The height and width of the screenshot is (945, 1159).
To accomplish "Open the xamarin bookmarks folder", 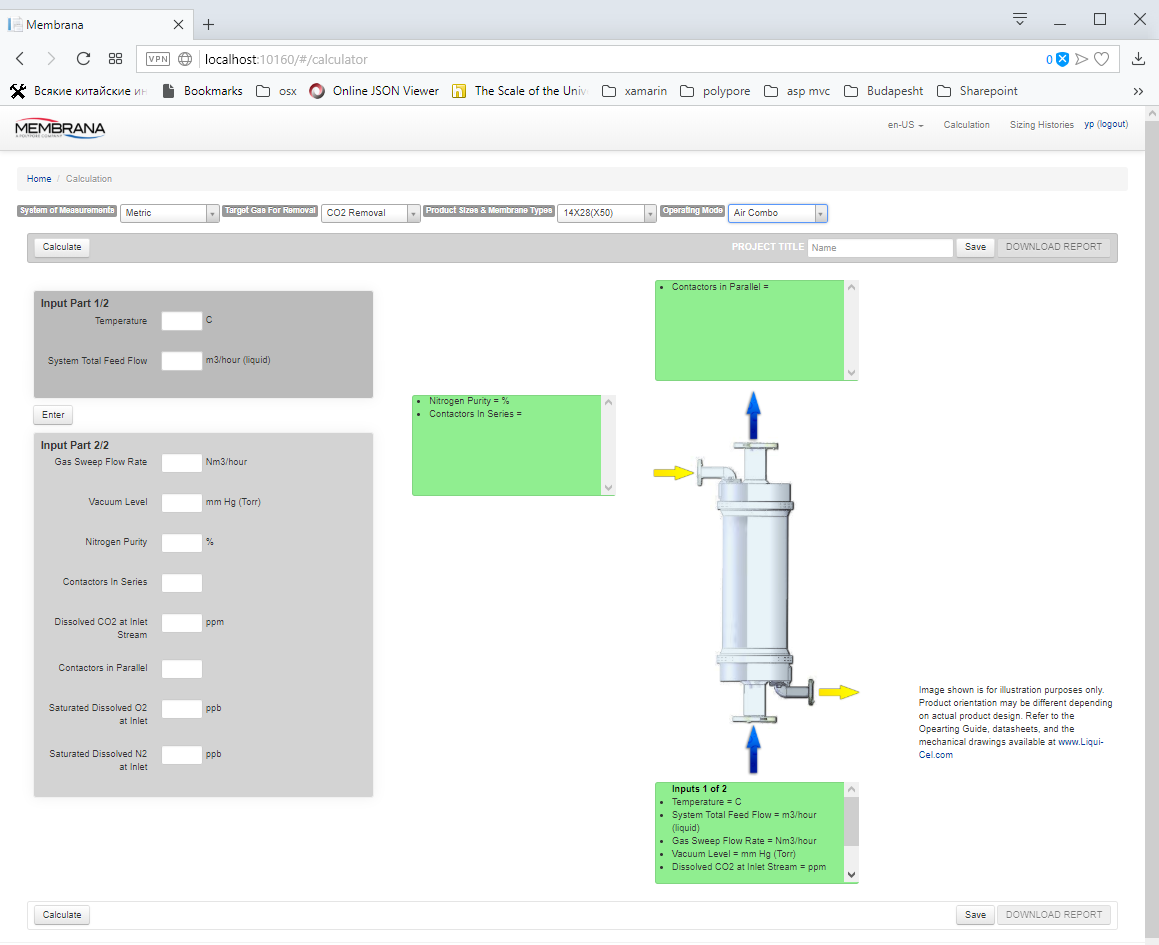I will pos(634,91).
